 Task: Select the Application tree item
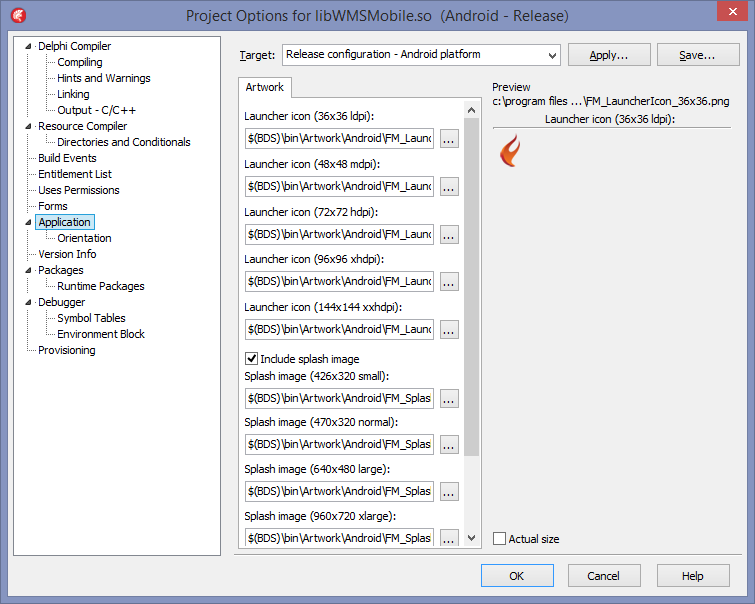65,222
